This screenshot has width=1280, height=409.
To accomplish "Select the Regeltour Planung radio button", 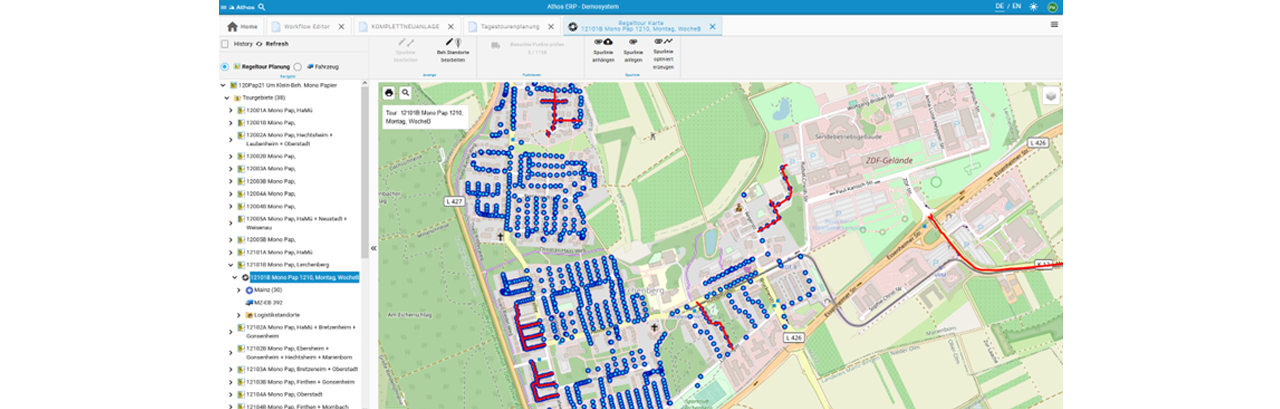I will (x=224, y=67).
